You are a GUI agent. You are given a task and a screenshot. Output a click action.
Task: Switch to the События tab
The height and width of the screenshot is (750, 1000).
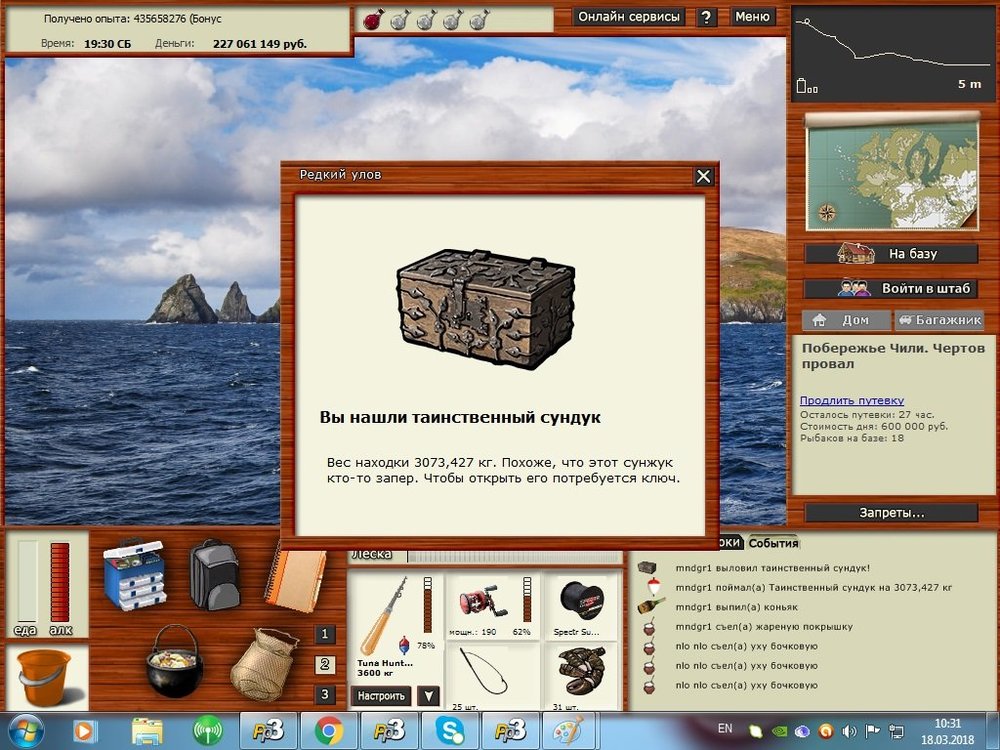coord(773,543)
